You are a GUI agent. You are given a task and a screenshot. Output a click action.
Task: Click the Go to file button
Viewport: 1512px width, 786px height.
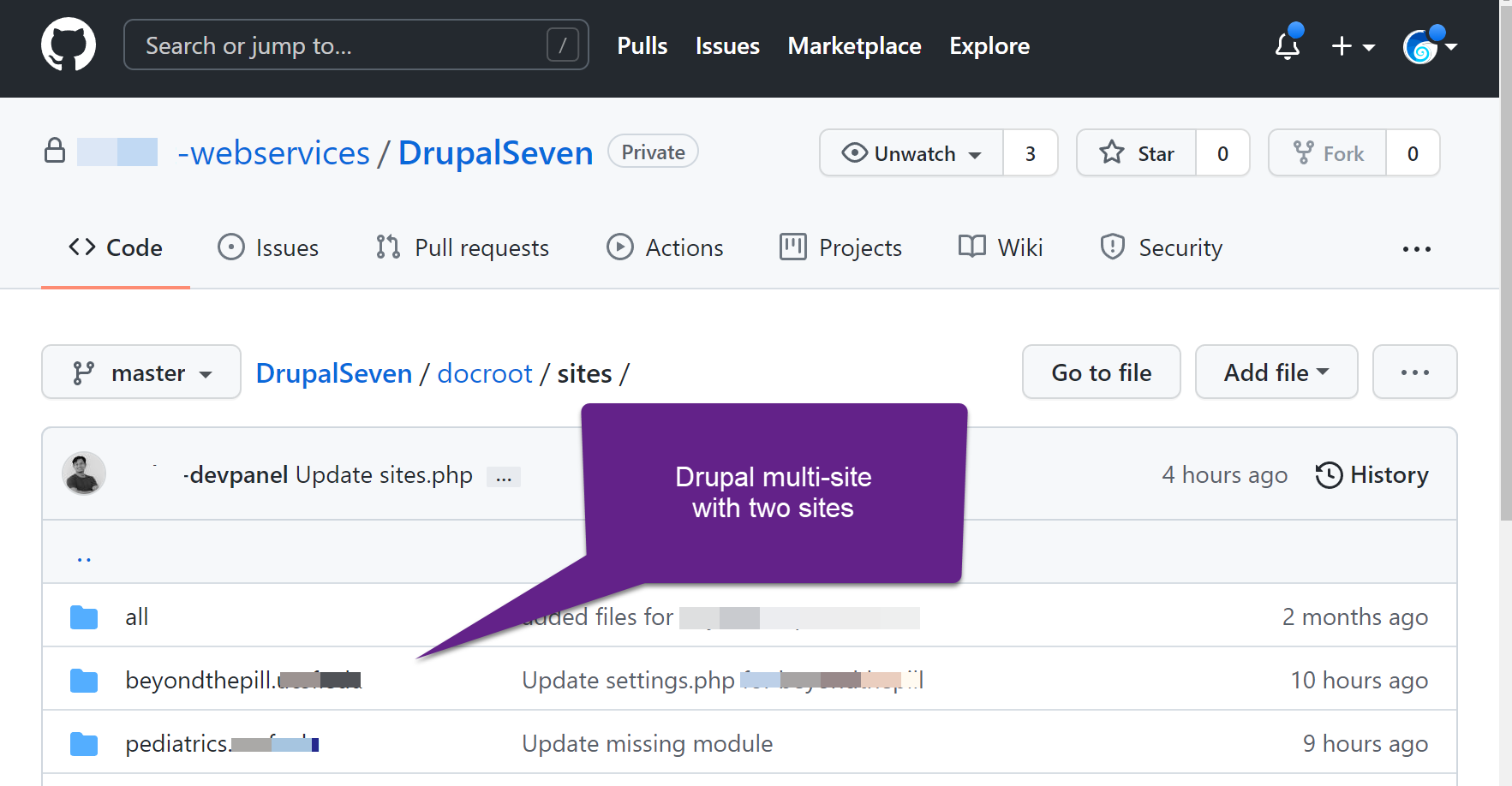(x=1101, y=372)
